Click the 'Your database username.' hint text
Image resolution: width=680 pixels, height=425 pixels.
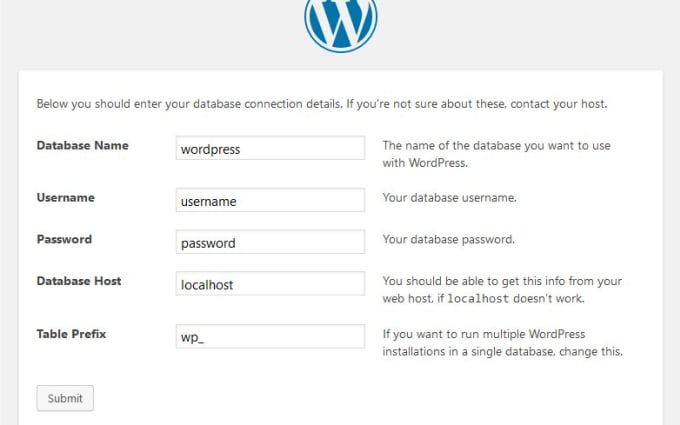click(449, 198)
